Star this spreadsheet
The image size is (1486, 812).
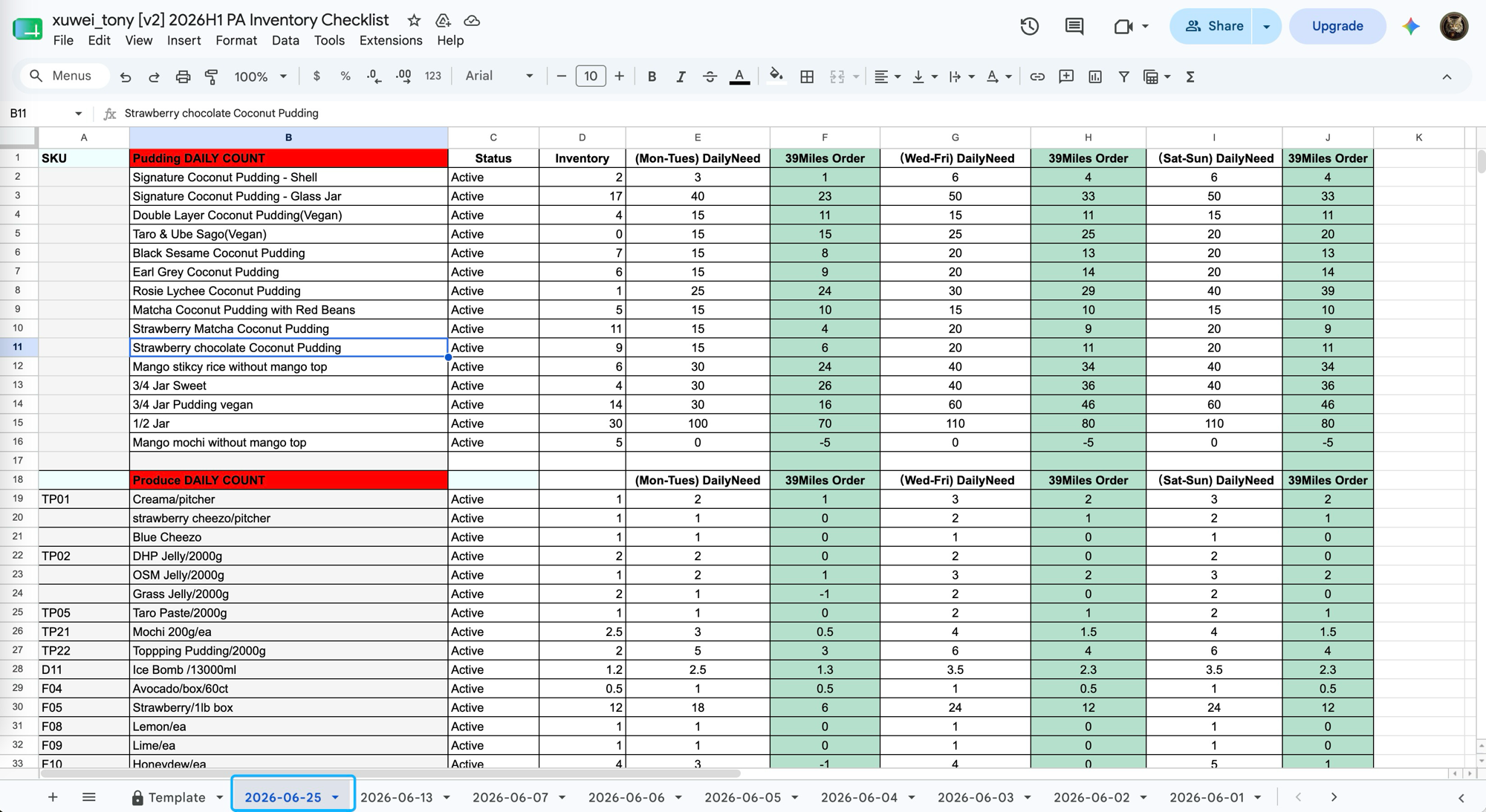[x=414, y=20]
